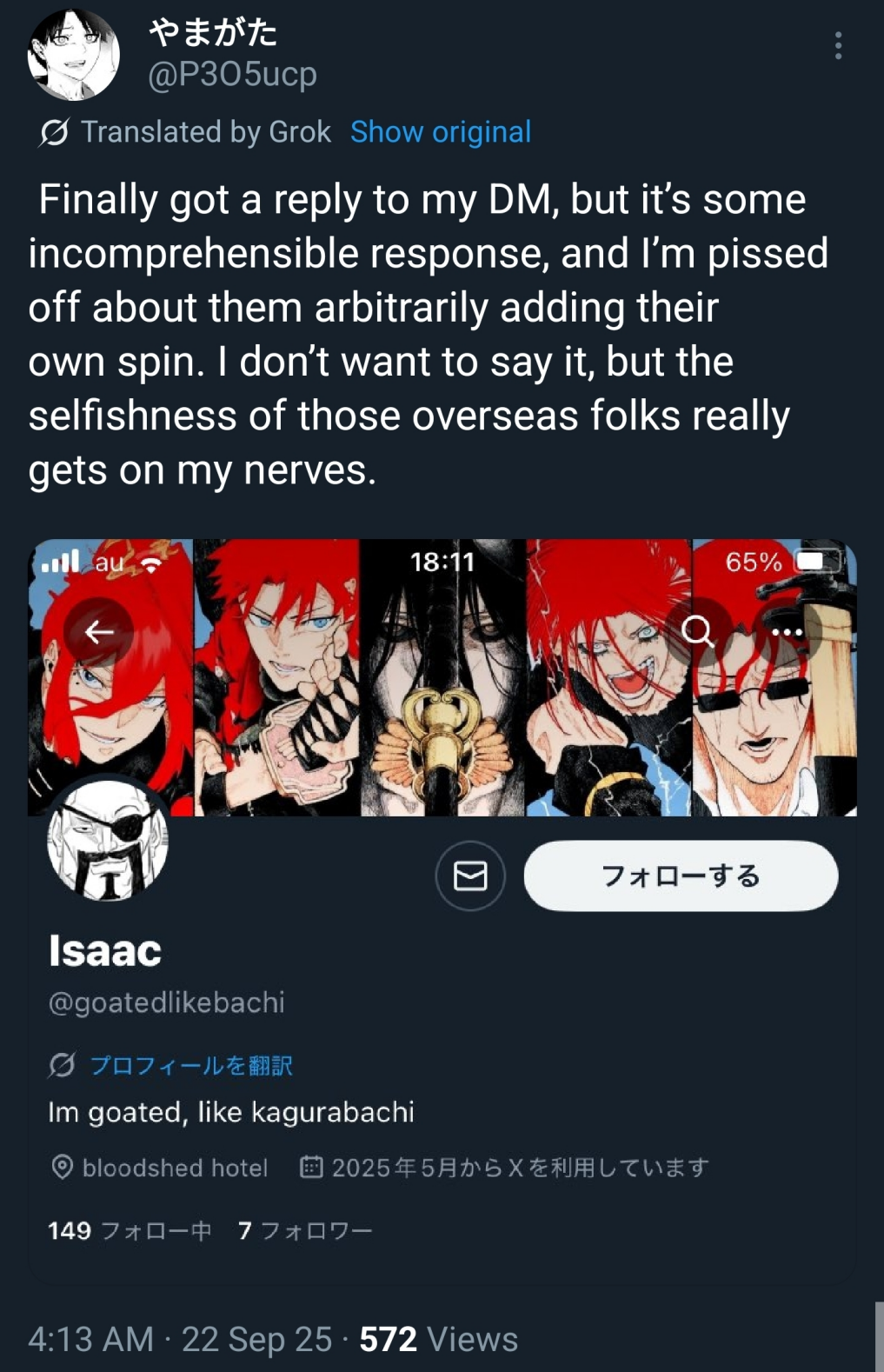Click プロフィールを翻訳 translate profile link
This screenshot has width=884, height=1372.
pos(191,1065)
